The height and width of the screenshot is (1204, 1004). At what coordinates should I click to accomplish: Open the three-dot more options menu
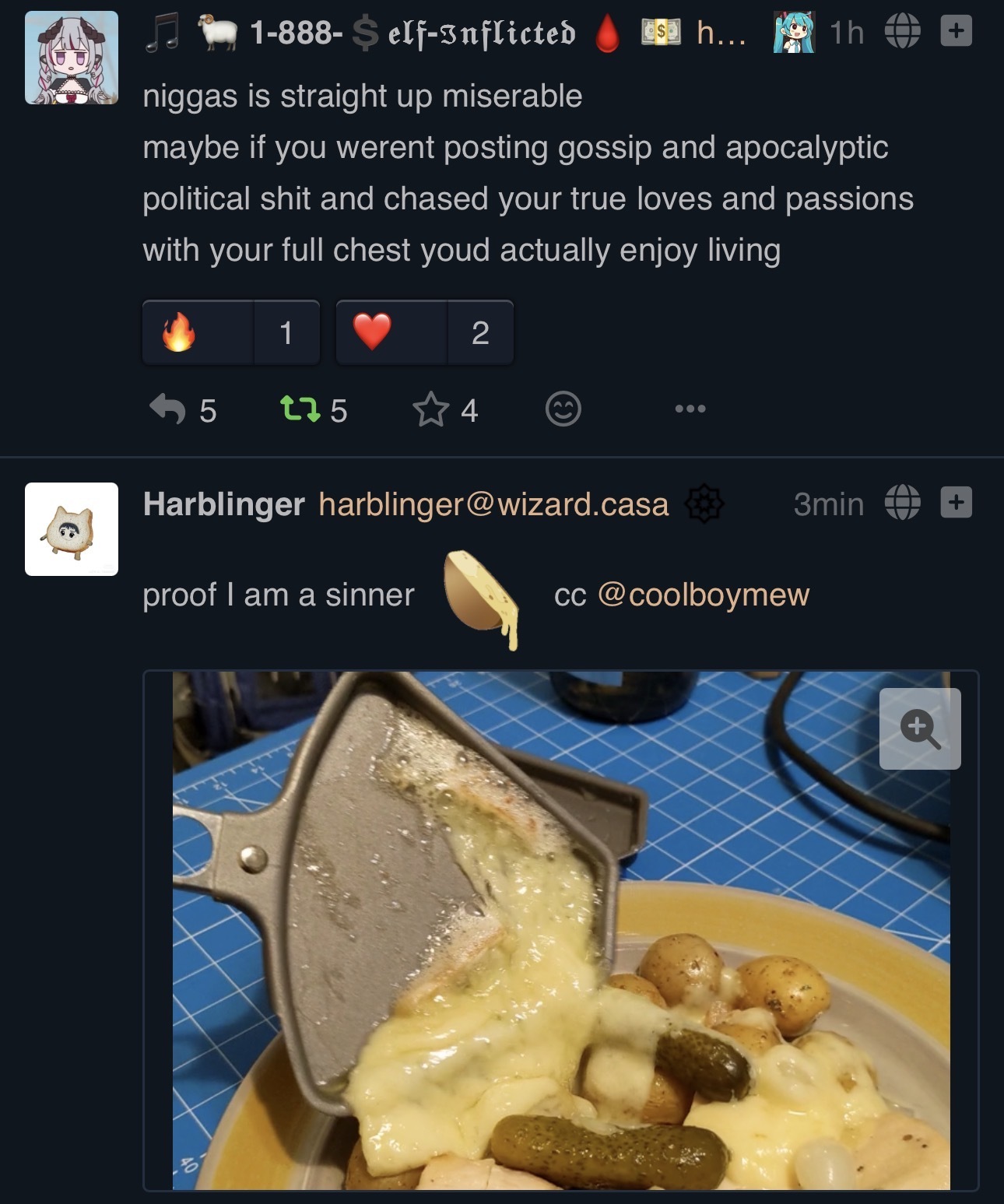[x=690, y=409]
